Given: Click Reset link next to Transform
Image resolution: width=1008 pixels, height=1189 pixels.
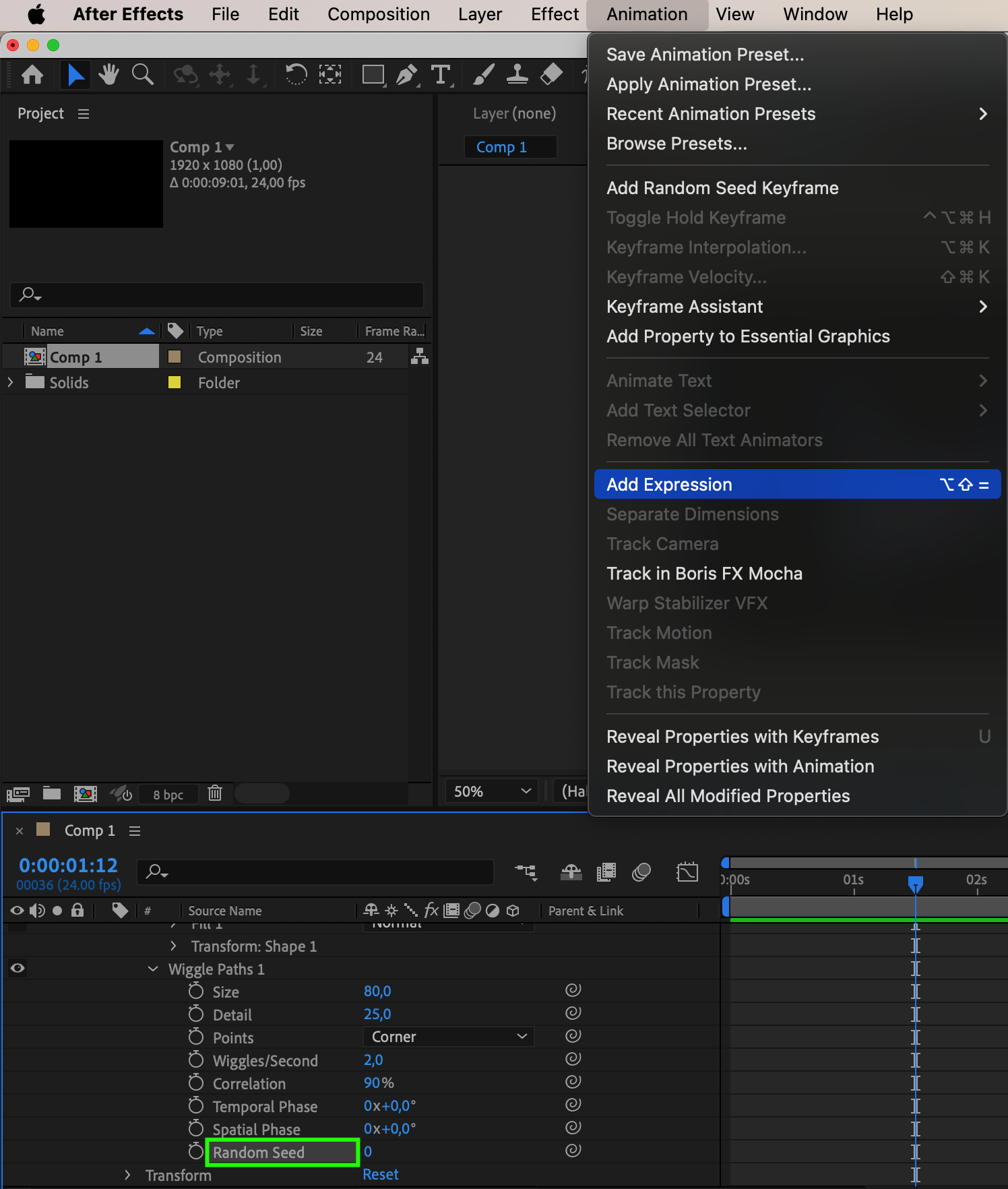Looking at the screenshot, I should (x=381, y=1174).
